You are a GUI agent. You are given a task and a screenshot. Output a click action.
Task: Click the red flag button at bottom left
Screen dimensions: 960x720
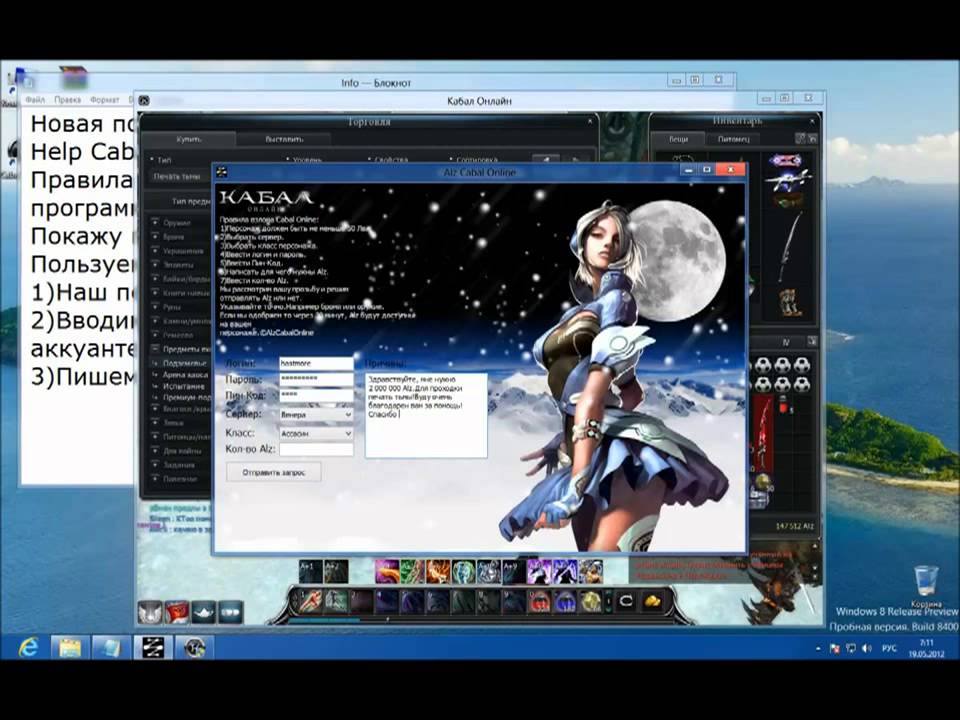coord(177,612)
